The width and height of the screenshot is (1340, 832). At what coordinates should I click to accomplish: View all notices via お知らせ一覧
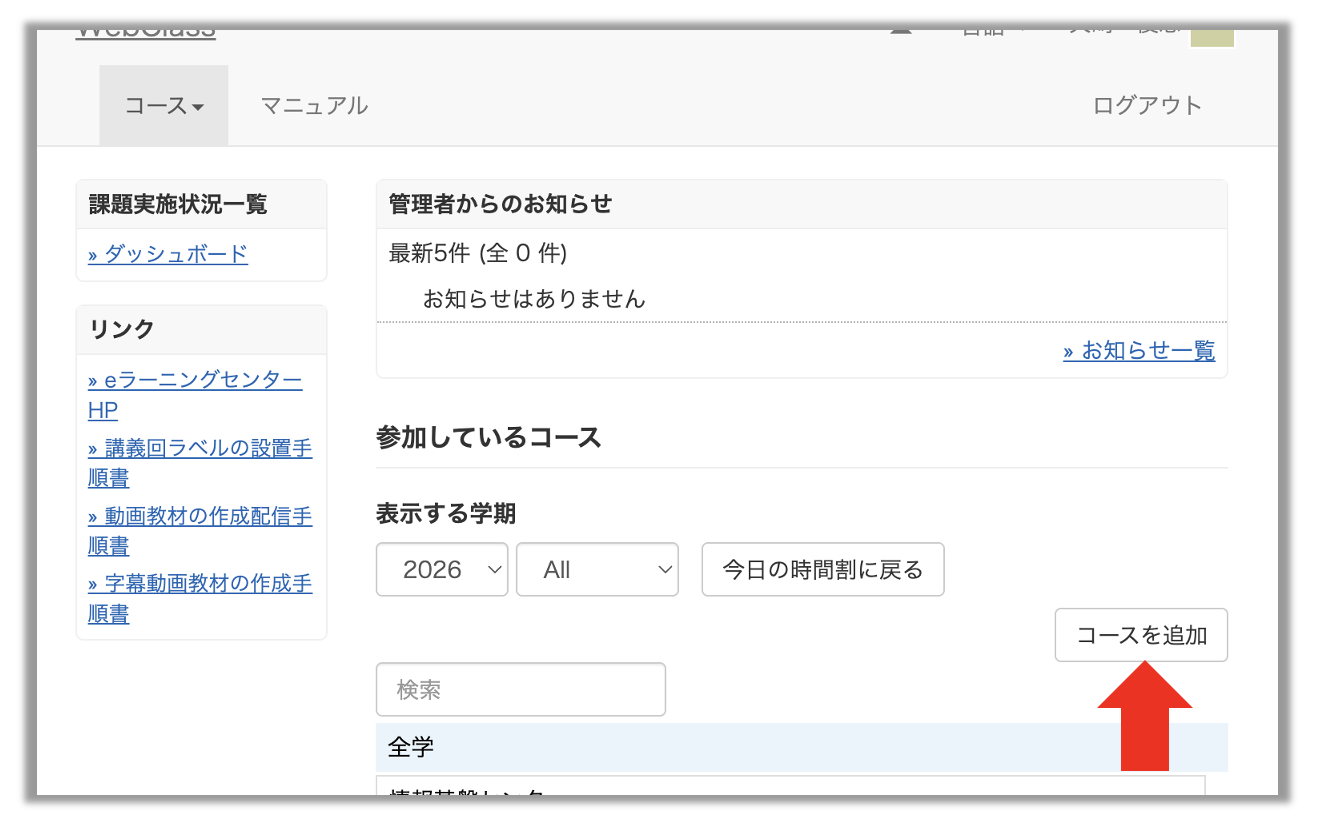[1139, 351]
